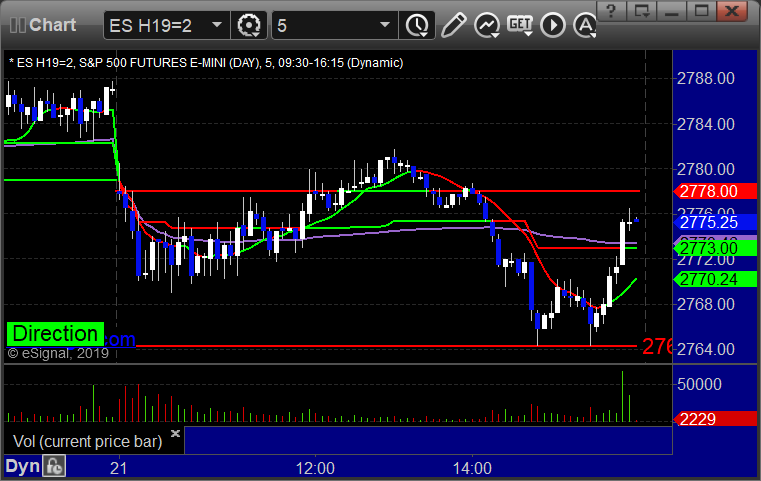Viewport: 761px width, 481px height.
Task: Toggle the lock icon next to Dyn
Action: 54,466
